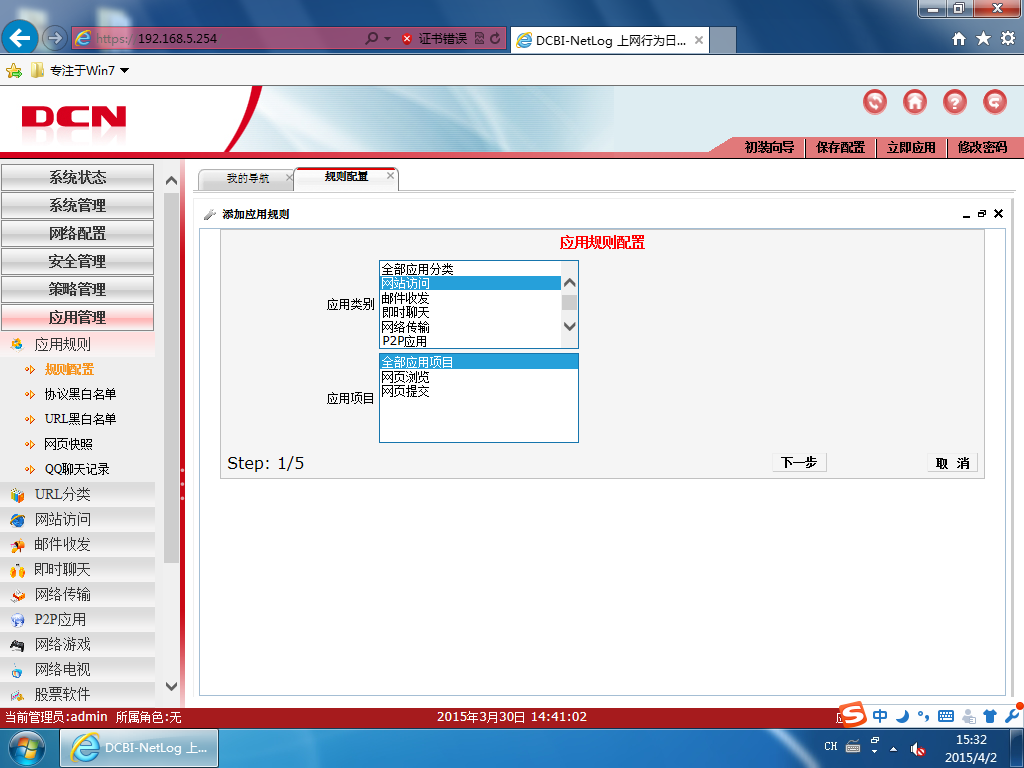
Task: Click 保存配置 in the header bar
Action: click(840, 148)
